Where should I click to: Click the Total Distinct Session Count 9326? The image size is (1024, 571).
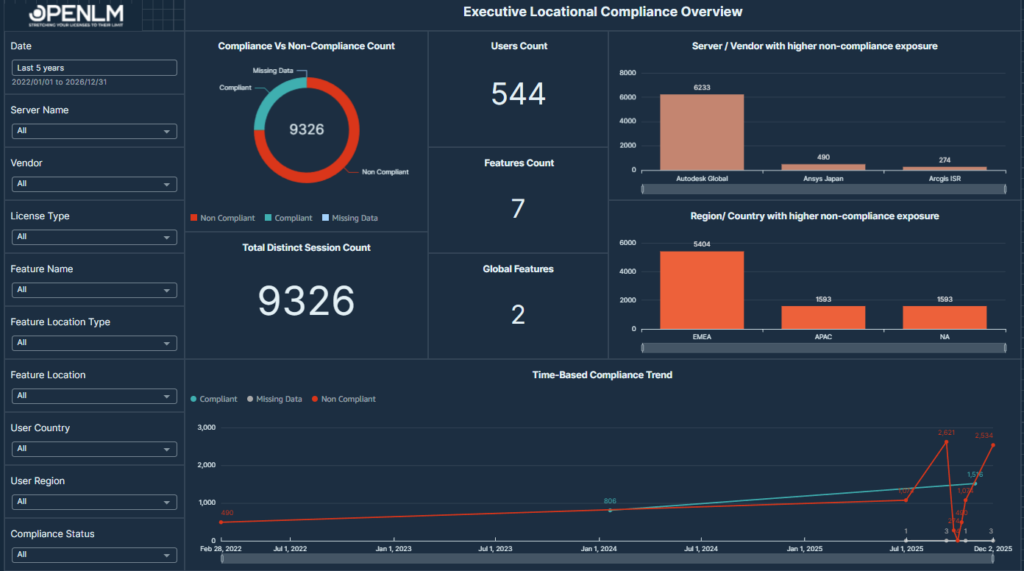306,301
